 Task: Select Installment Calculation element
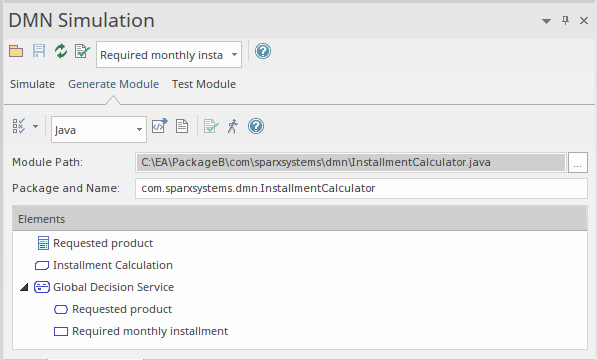click(113, 265)
